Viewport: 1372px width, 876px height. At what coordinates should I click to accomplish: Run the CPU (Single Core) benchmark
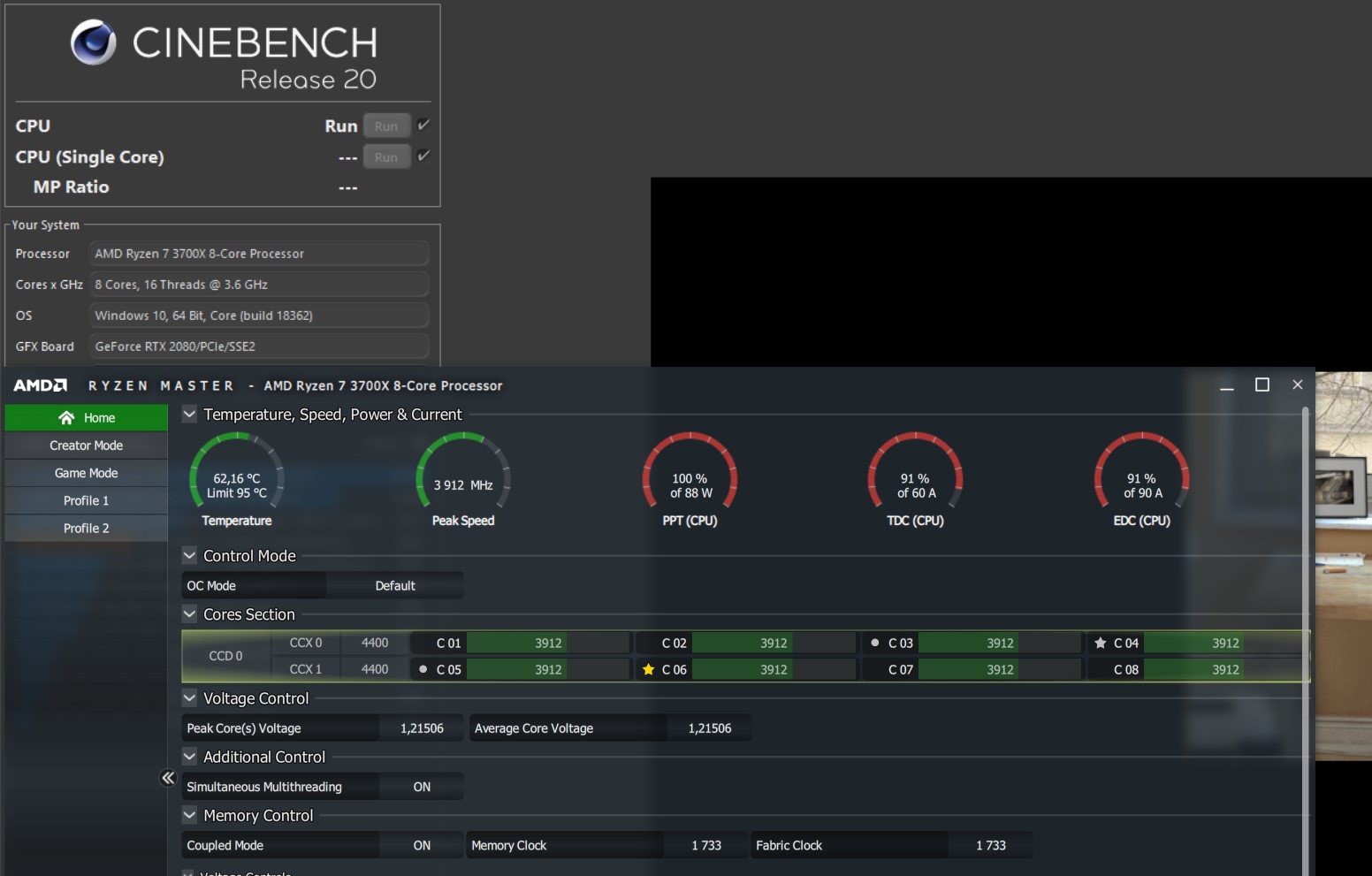click(x=386, y=156)
